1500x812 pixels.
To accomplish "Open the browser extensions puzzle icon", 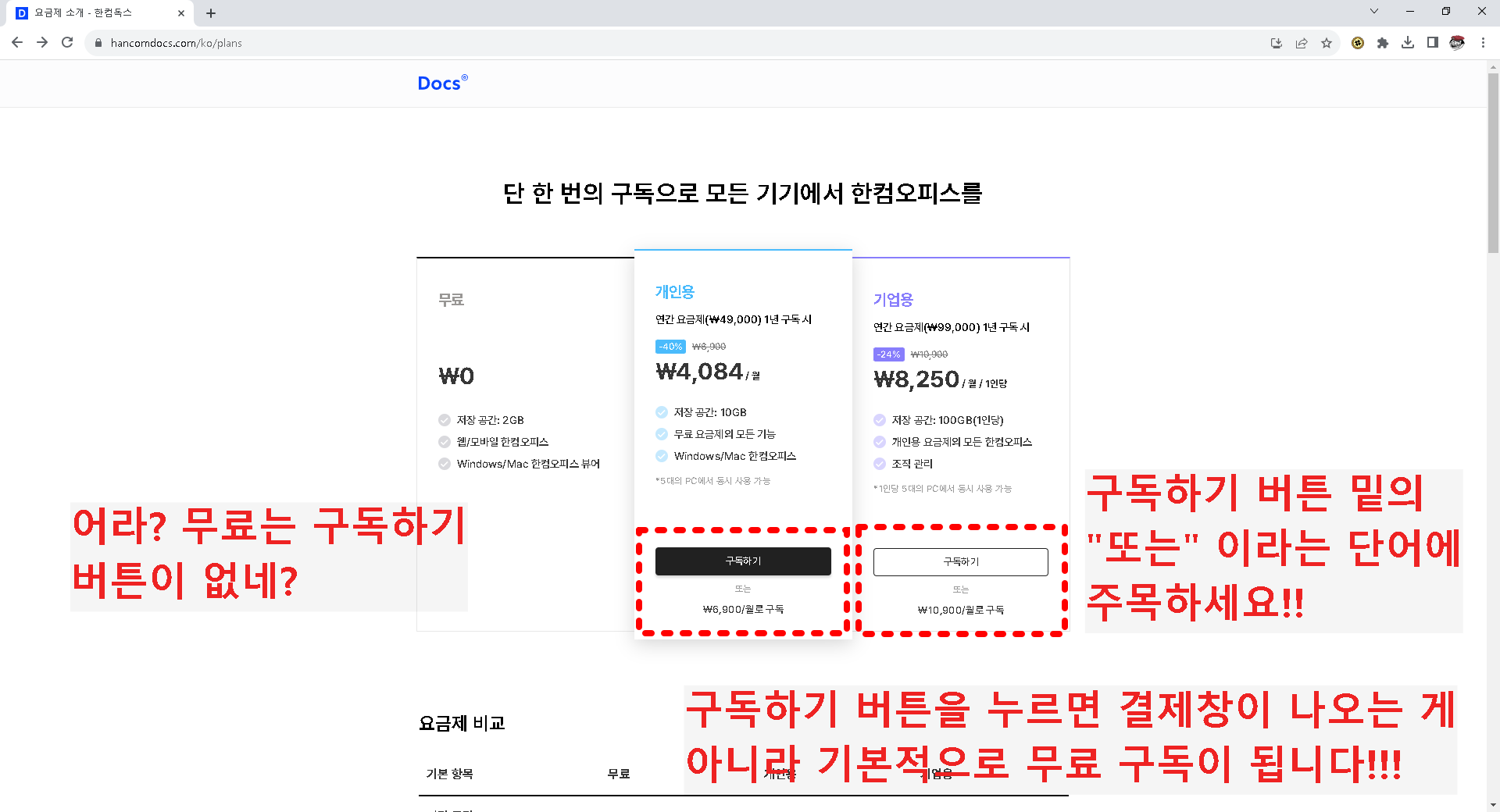I will point(1383,43).
